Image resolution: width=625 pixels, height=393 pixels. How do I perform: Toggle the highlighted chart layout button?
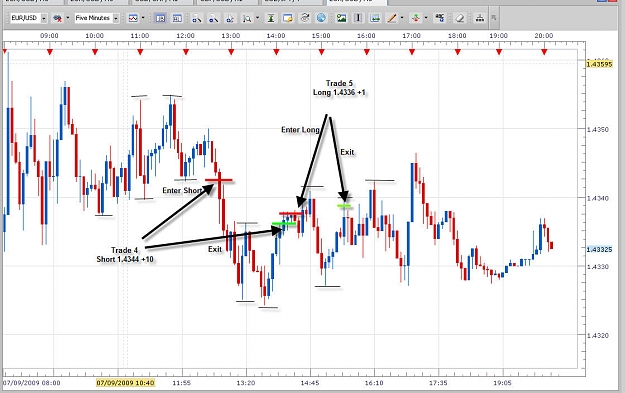(161, 18)
